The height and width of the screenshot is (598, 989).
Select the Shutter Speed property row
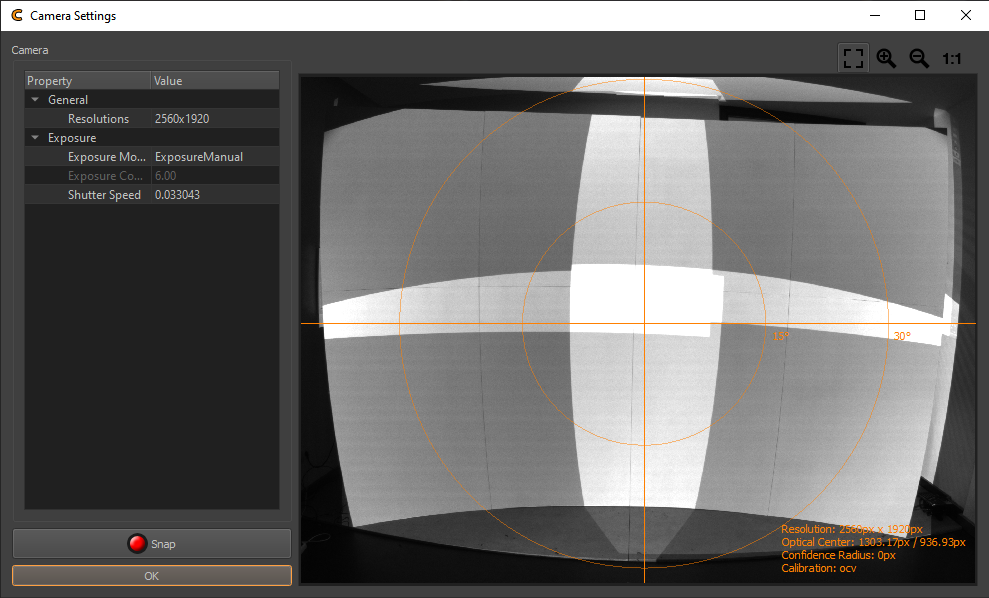(104, 195)
